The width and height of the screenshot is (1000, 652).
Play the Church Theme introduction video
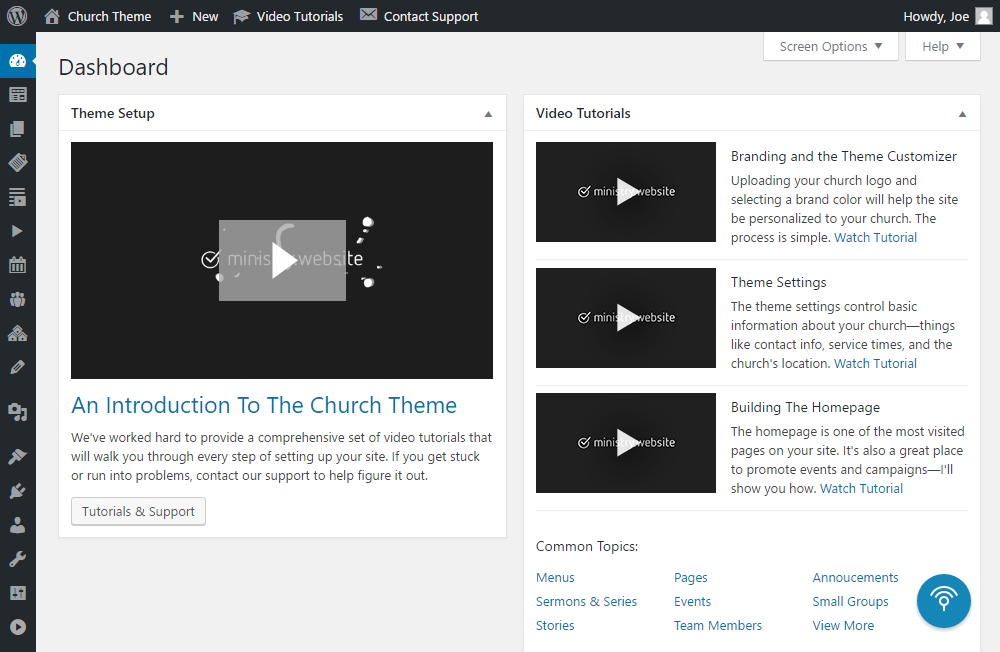click(x=282, y=260)
